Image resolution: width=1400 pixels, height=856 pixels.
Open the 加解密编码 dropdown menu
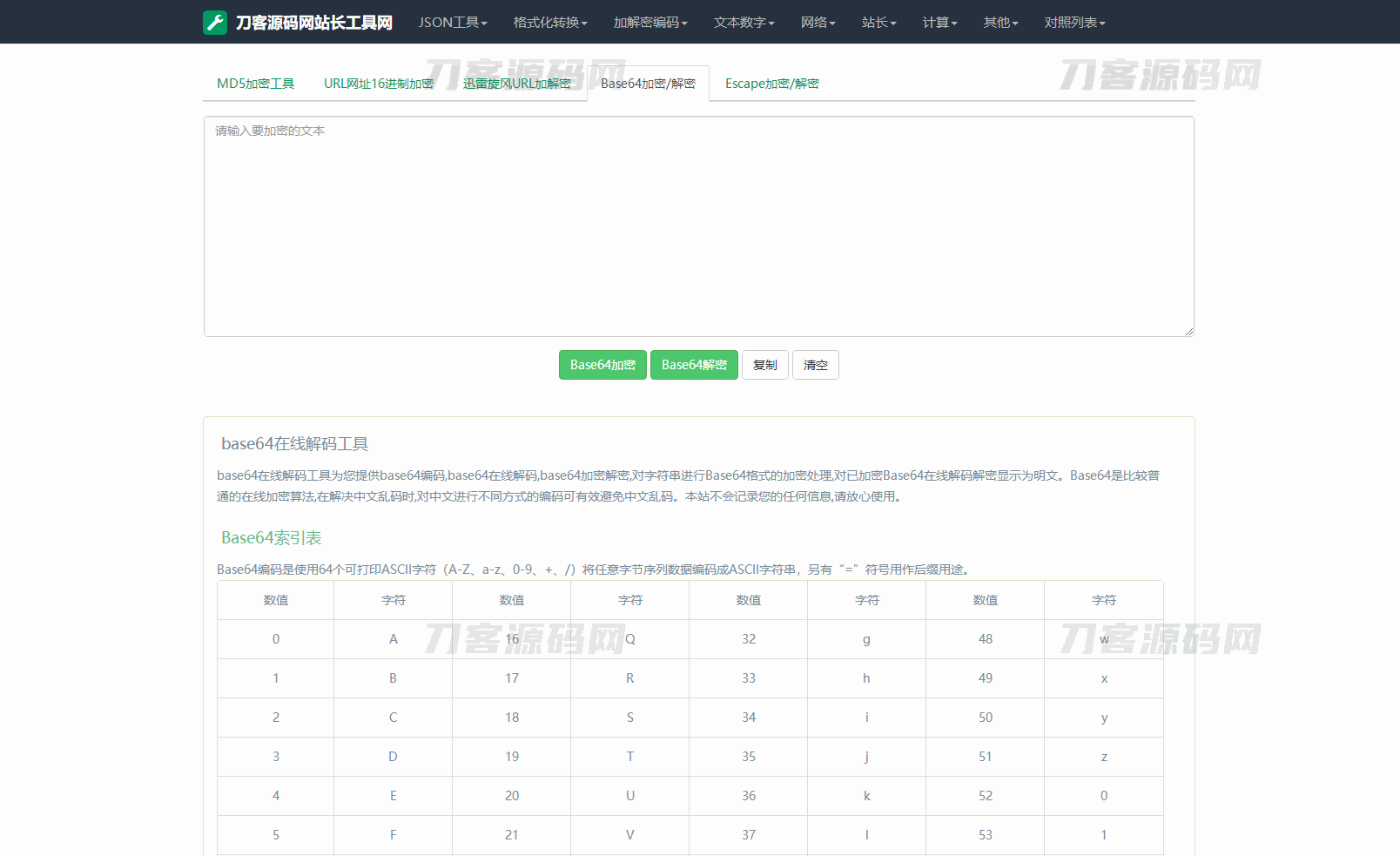pyautogui.click(x=650, y=23)
